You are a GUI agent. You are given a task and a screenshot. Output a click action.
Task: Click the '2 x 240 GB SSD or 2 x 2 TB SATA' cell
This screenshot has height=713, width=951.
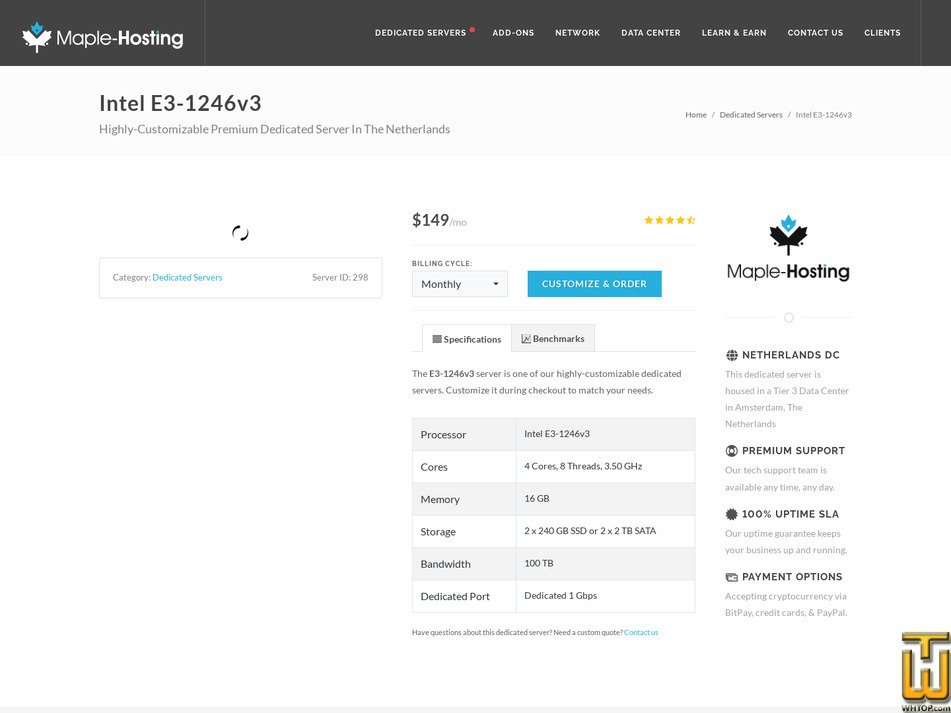[x=605, y=531]
